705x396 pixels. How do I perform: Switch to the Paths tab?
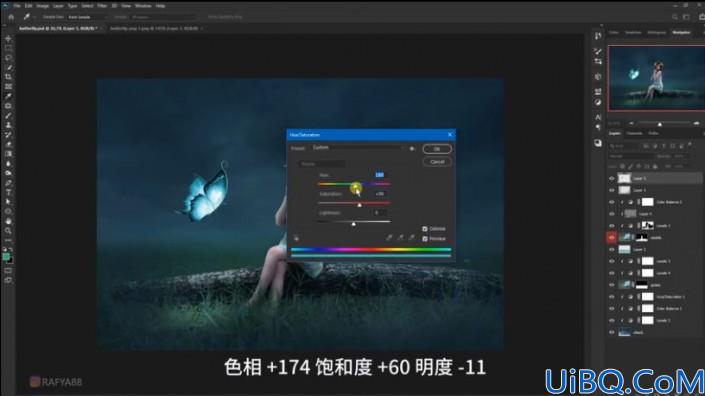click(x=653, y=133)
